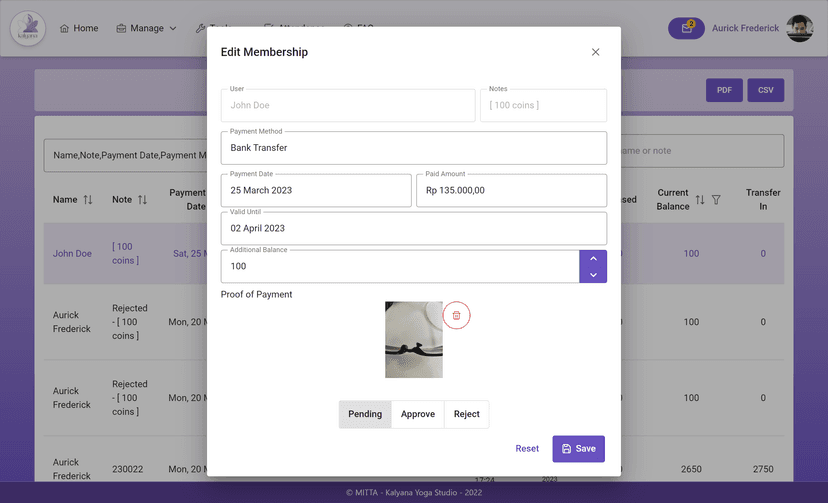Click the 2750 transfer in cell
The image size is (828, 503).
(763, 469)
